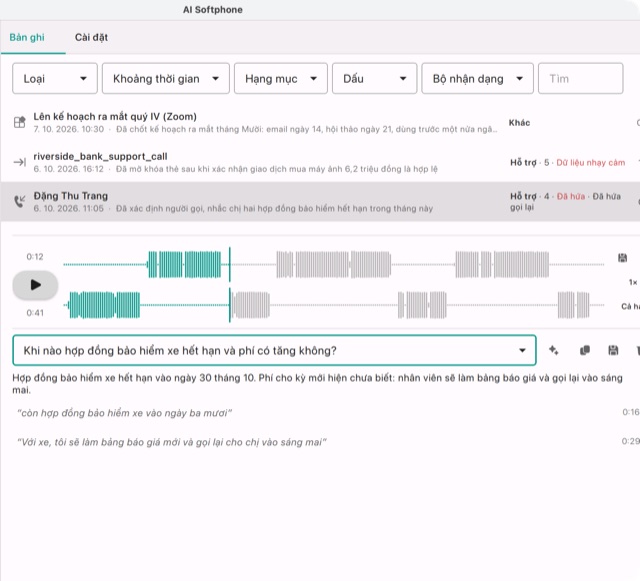Click the Khác category label
This screenshot has height=581, width=640.
click(519, 122)
